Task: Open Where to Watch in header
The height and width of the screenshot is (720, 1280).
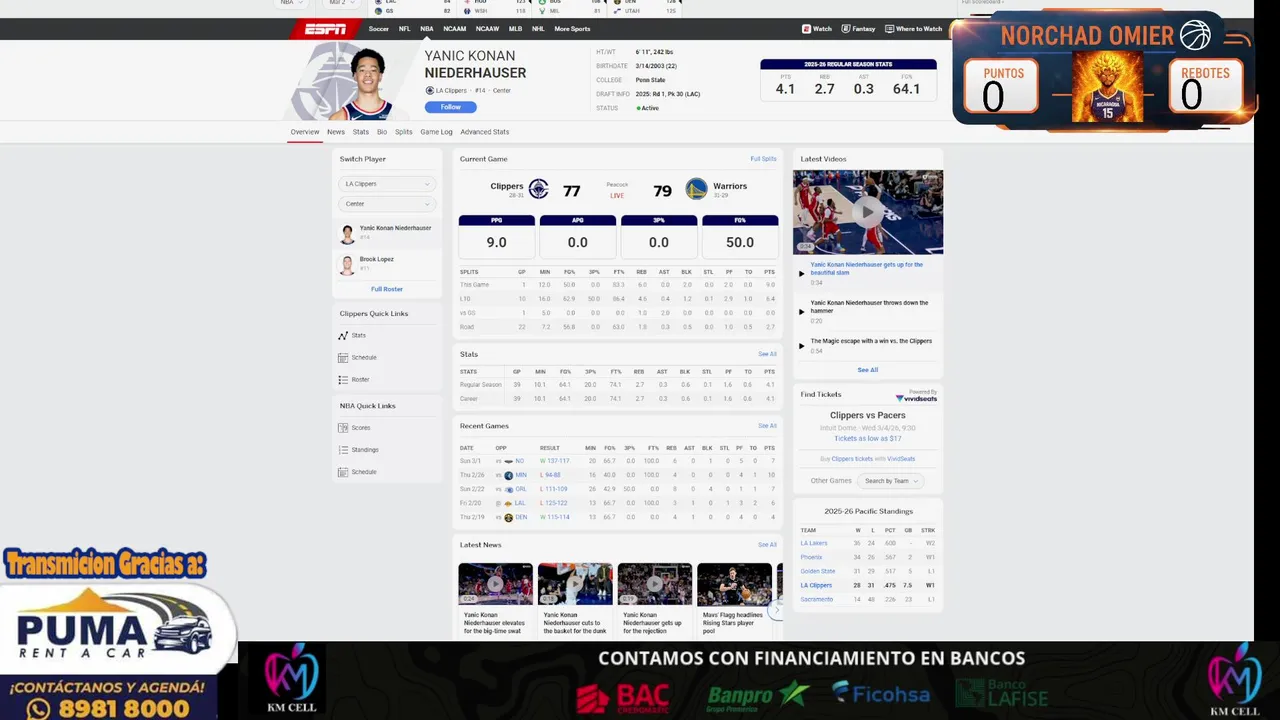Action: point(914,29)
